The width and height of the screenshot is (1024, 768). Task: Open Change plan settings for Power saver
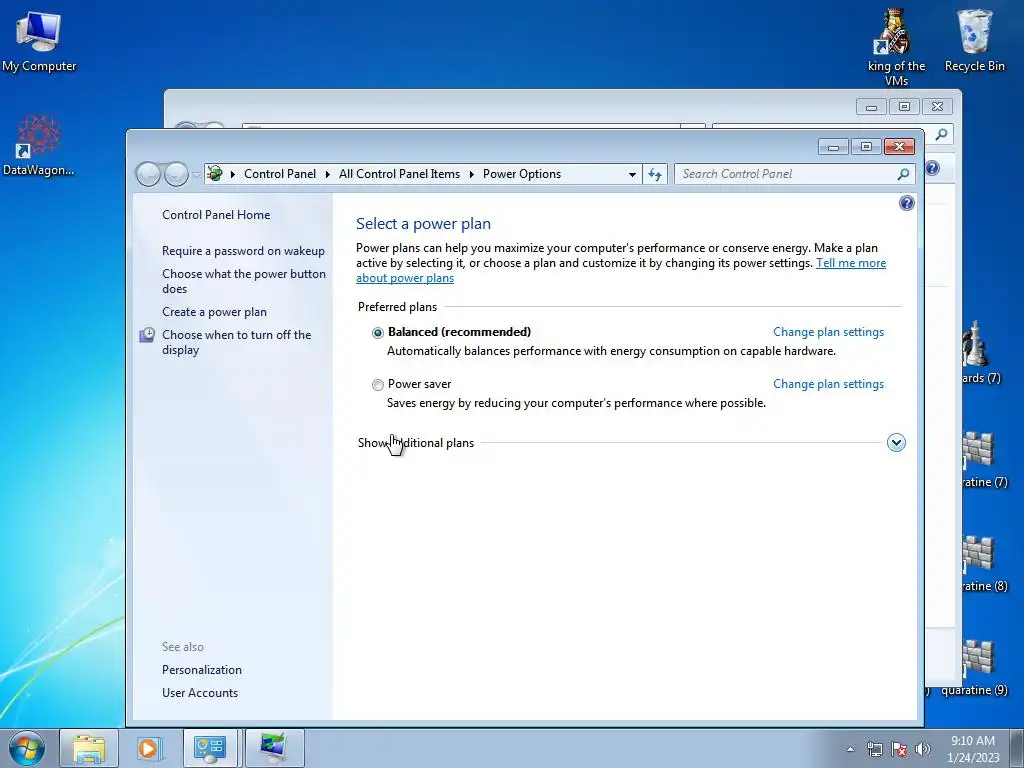point(828,384)
